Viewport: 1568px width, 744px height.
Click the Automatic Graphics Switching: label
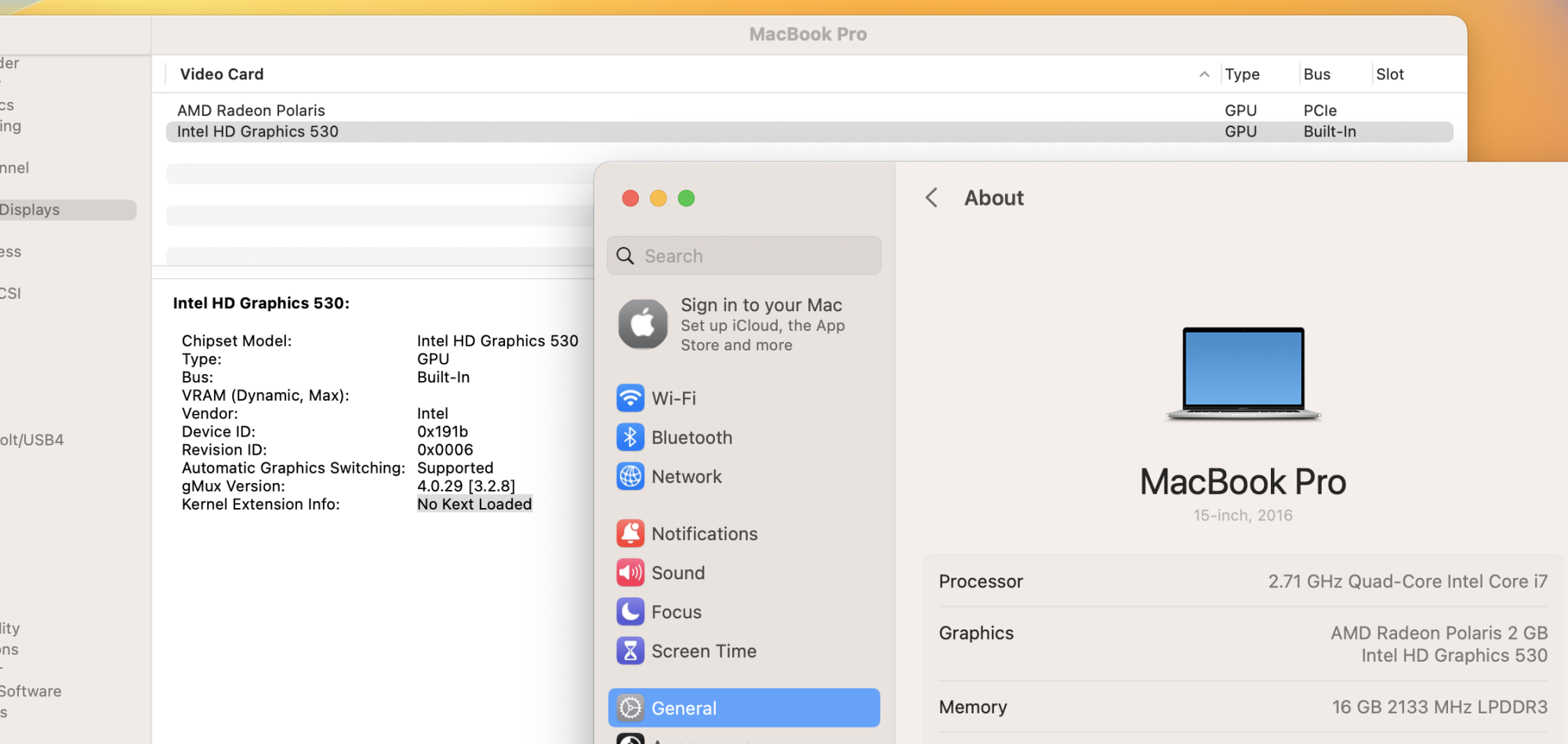click(294, 468)
